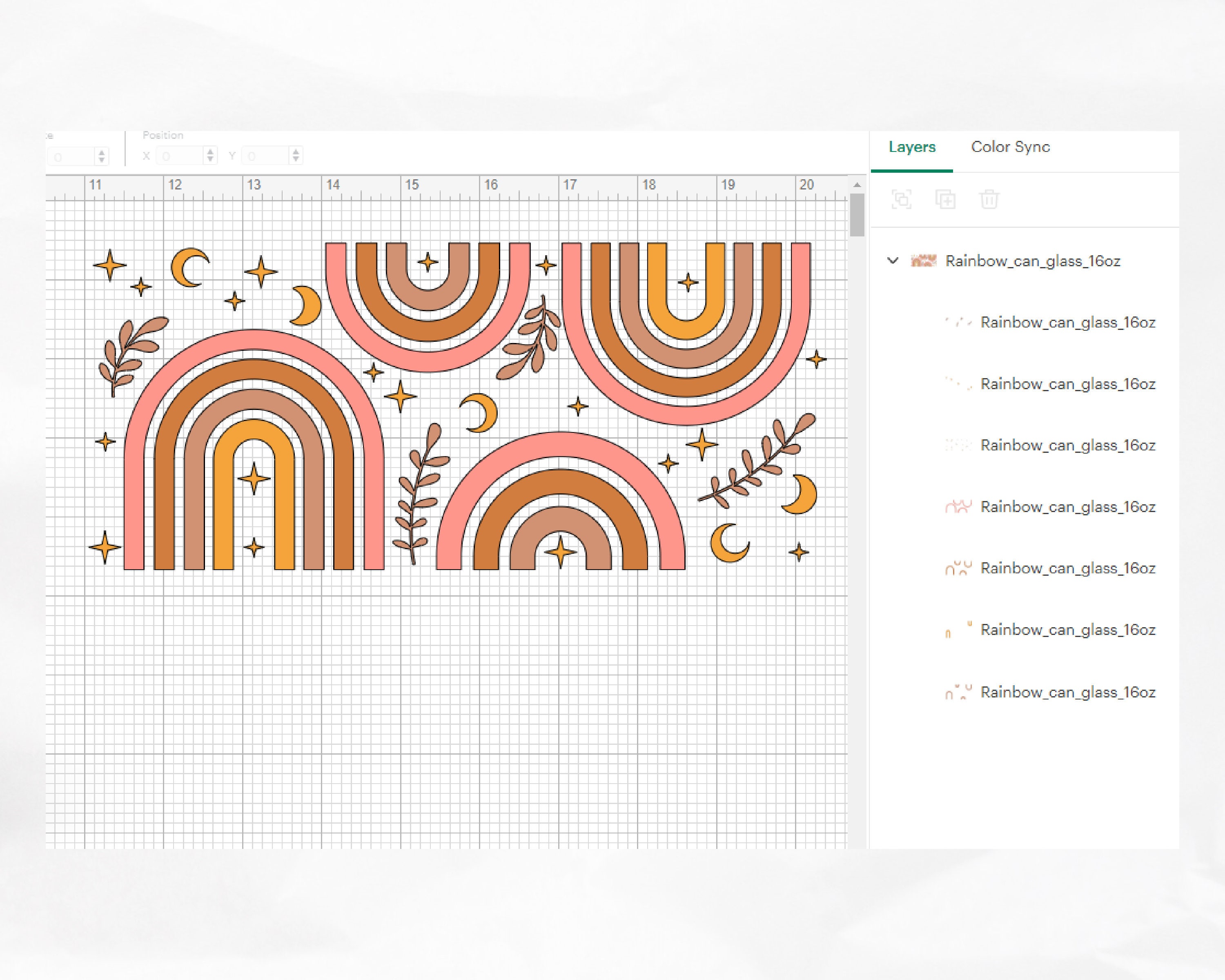Image resolution: width=1225 pixels, height=980 pixels.
Task: Click the multicolor group thumbnail in Layers
Action: [x=923, y=261]
